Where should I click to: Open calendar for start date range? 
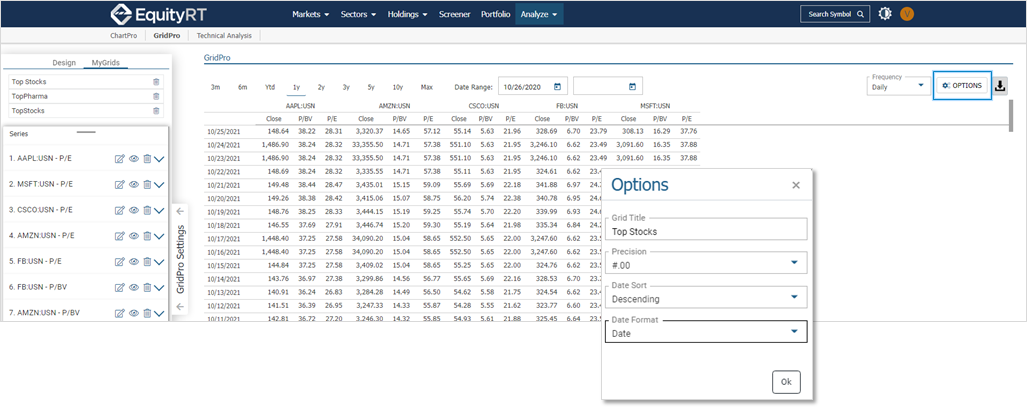[558, 86]
